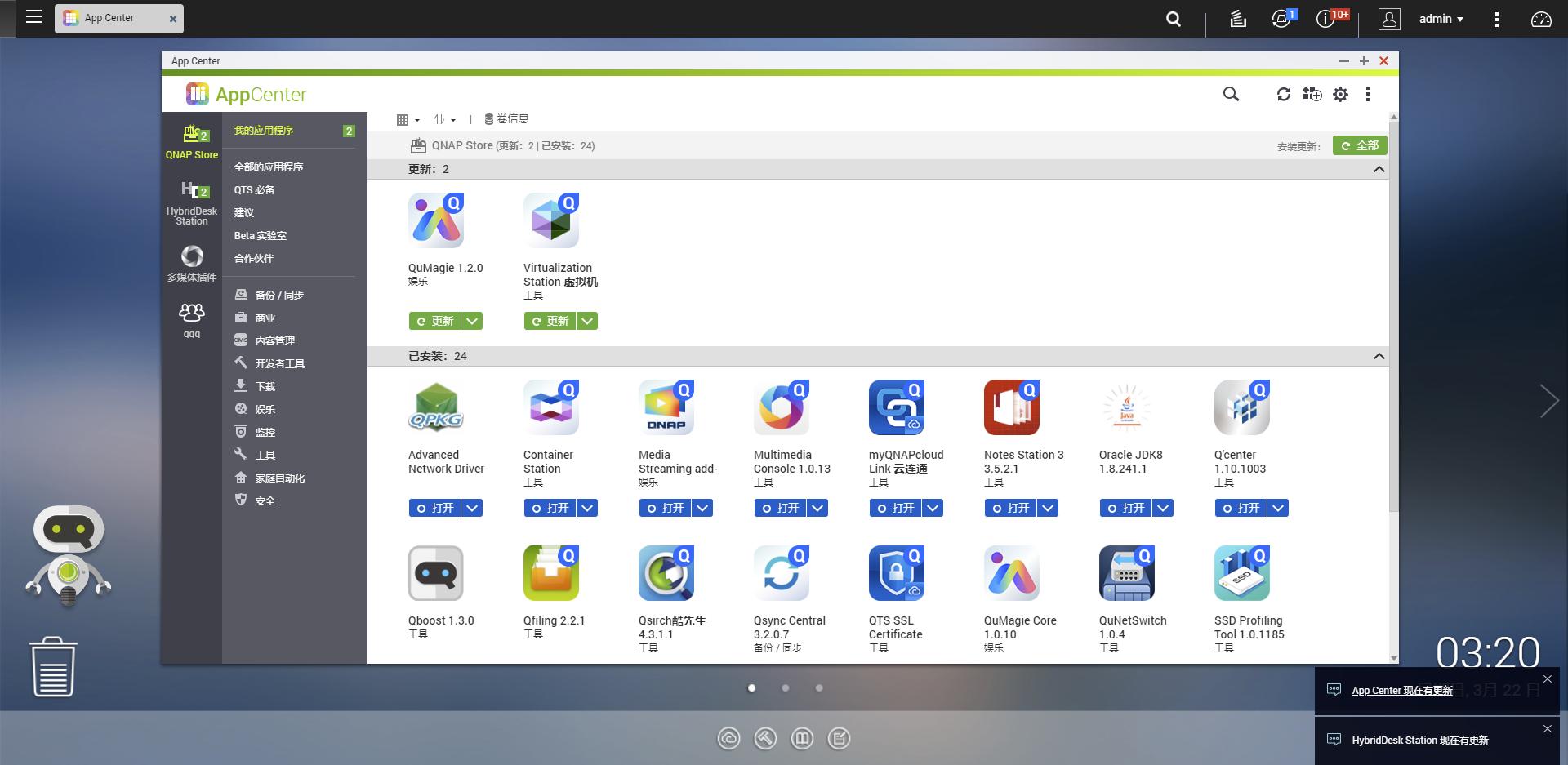Image resolution: width=1568 pixels, height=765 pixels.
Task: Click the Qboost robot desktop widget
Action: click(69, 556)
